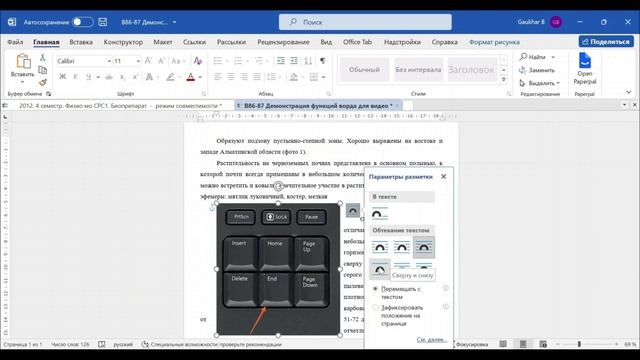Toggle the Автосохранение switch
The height and width of the screenshot is (360, 640).
83,22
